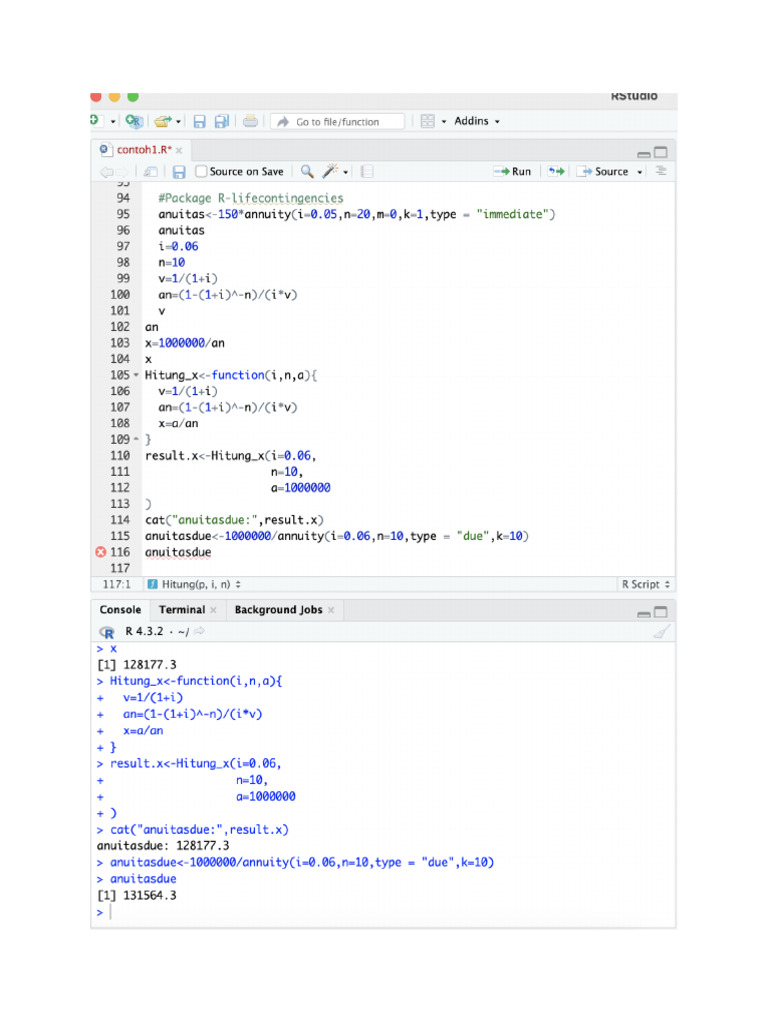Click the save current document icon

[199, 121]
